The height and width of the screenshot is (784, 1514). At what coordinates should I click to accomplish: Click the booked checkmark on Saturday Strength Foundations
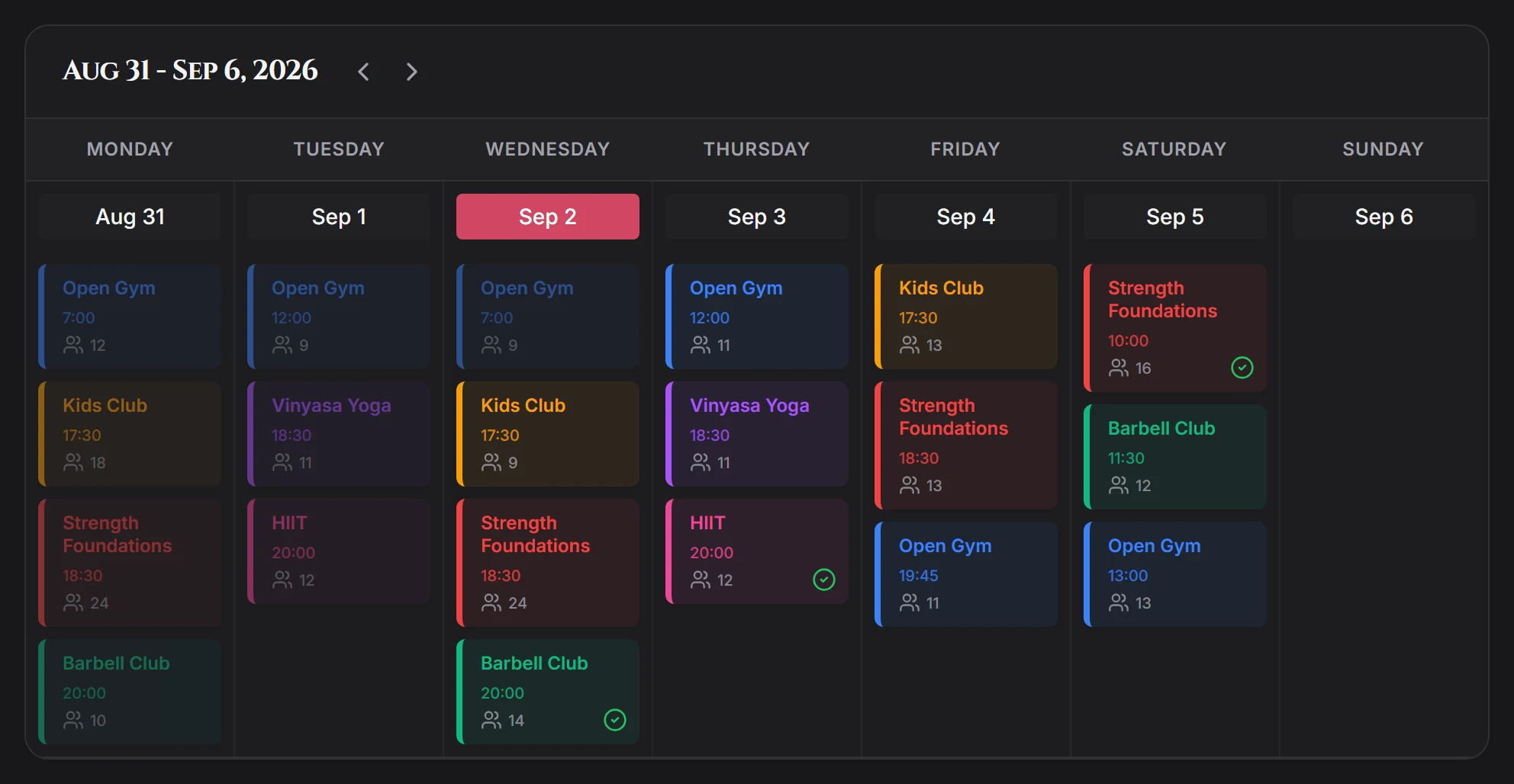[x=1242, y=368]
